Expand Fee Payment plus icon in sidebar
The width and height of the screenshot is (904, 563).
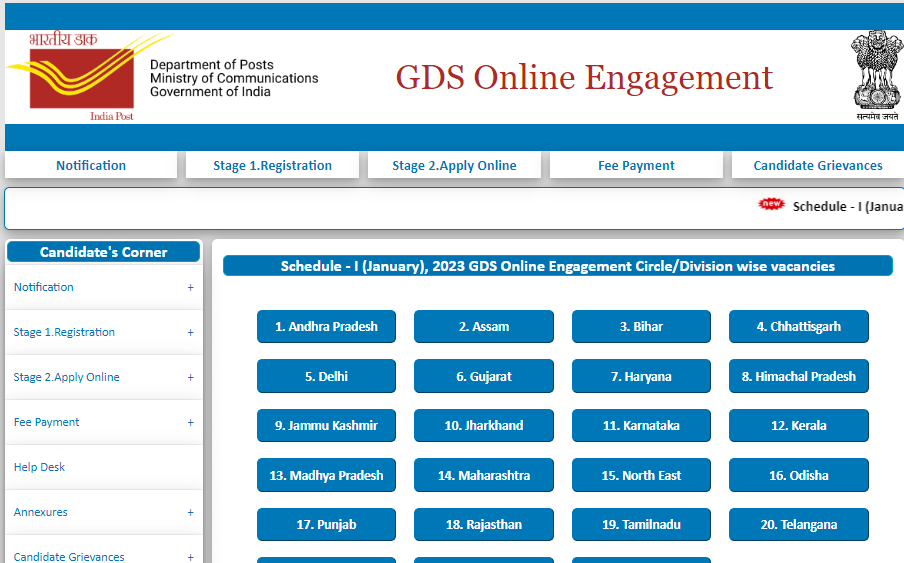(x=190, y=422)
